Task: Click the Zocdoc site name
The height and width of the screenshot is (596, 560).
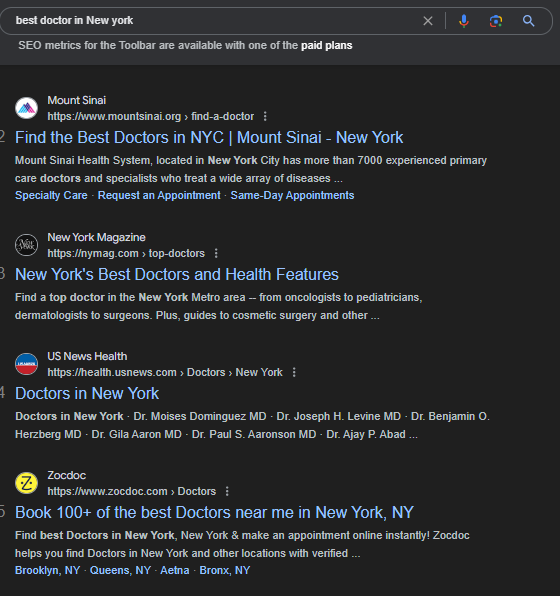Action: 67,476
